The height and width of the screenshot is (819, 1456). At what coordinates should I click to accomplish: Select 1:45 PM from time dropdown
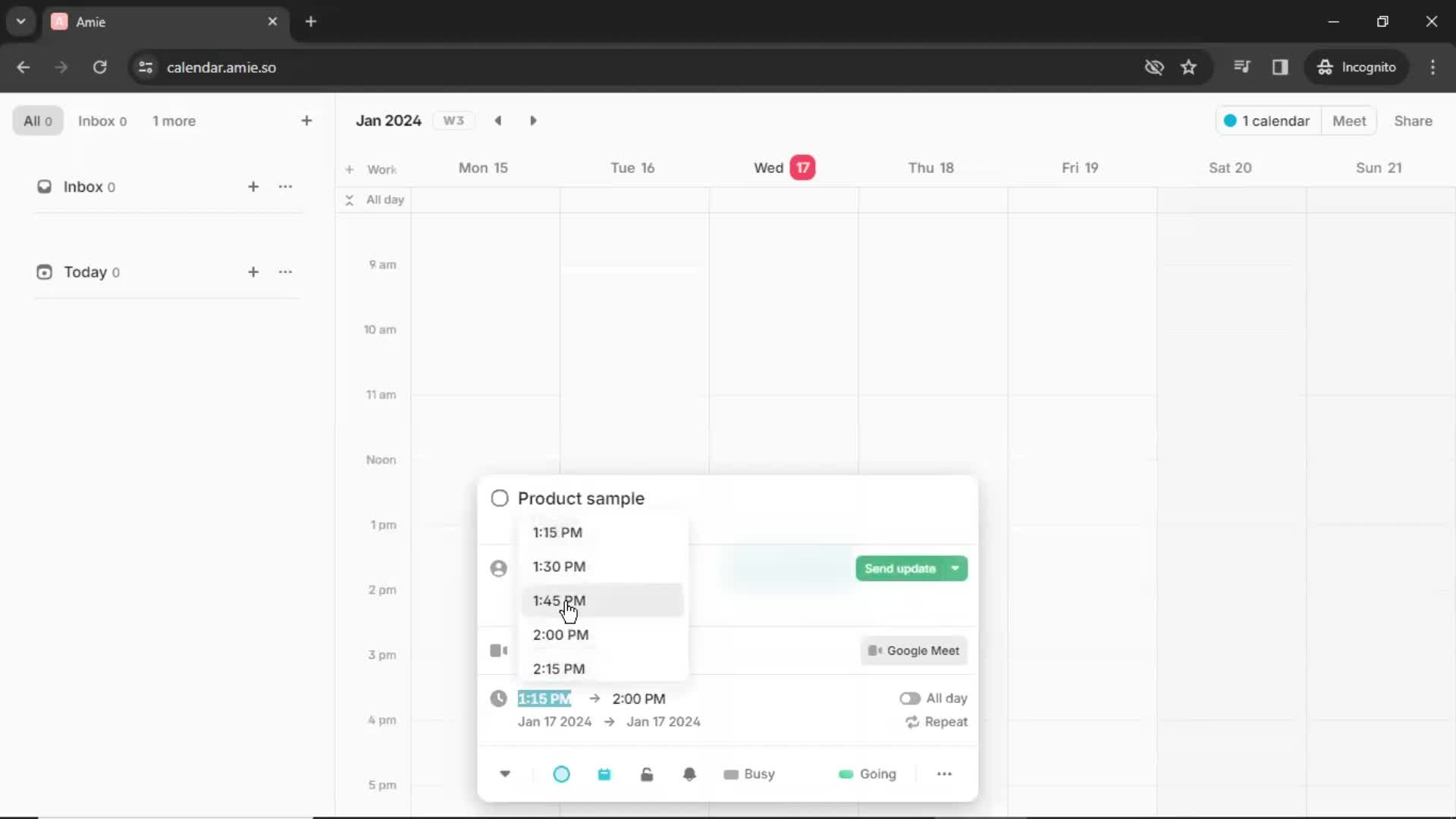(559, 600)
